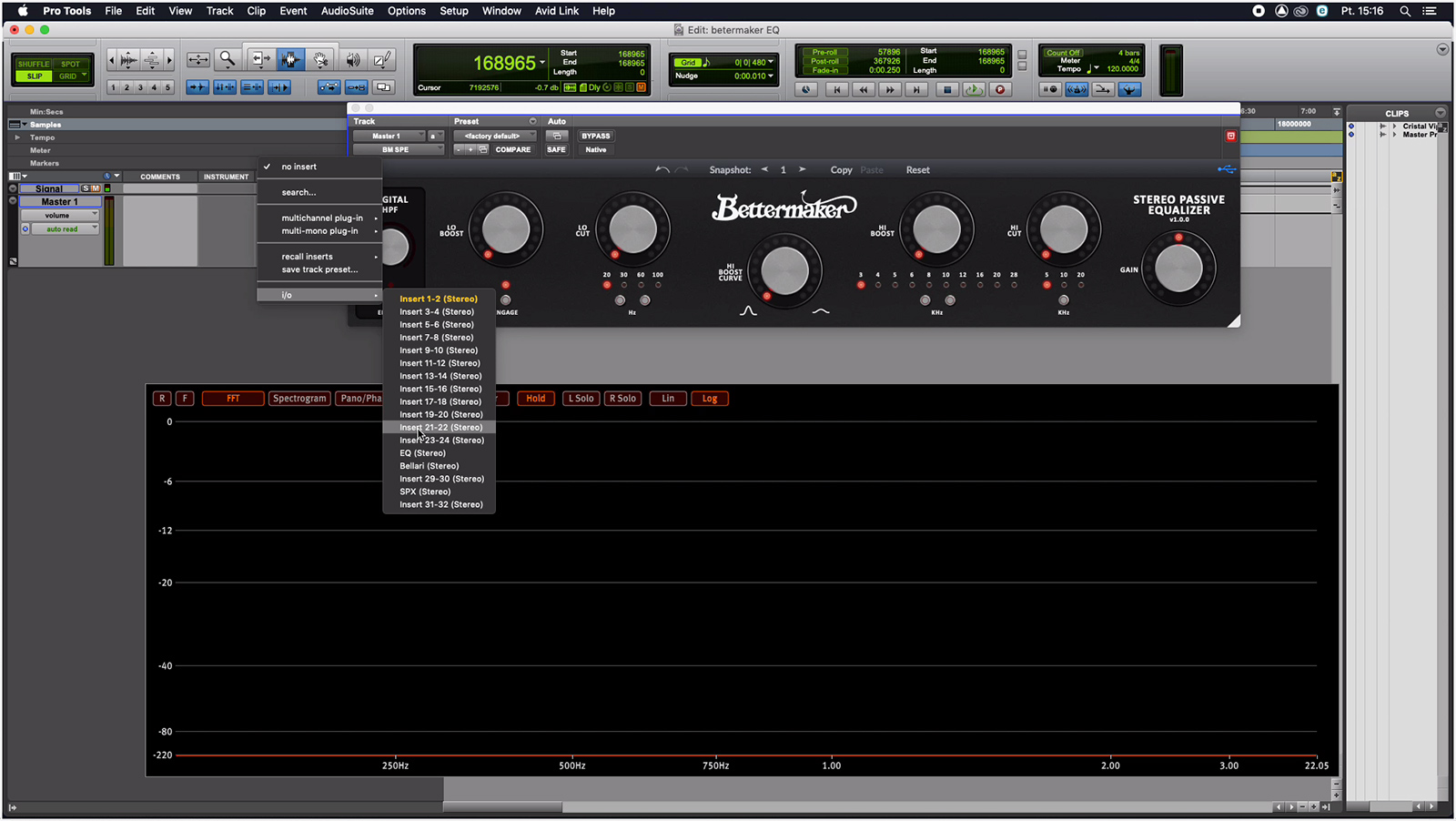Click the red plugin target icon

click(x=1230, y=136)
